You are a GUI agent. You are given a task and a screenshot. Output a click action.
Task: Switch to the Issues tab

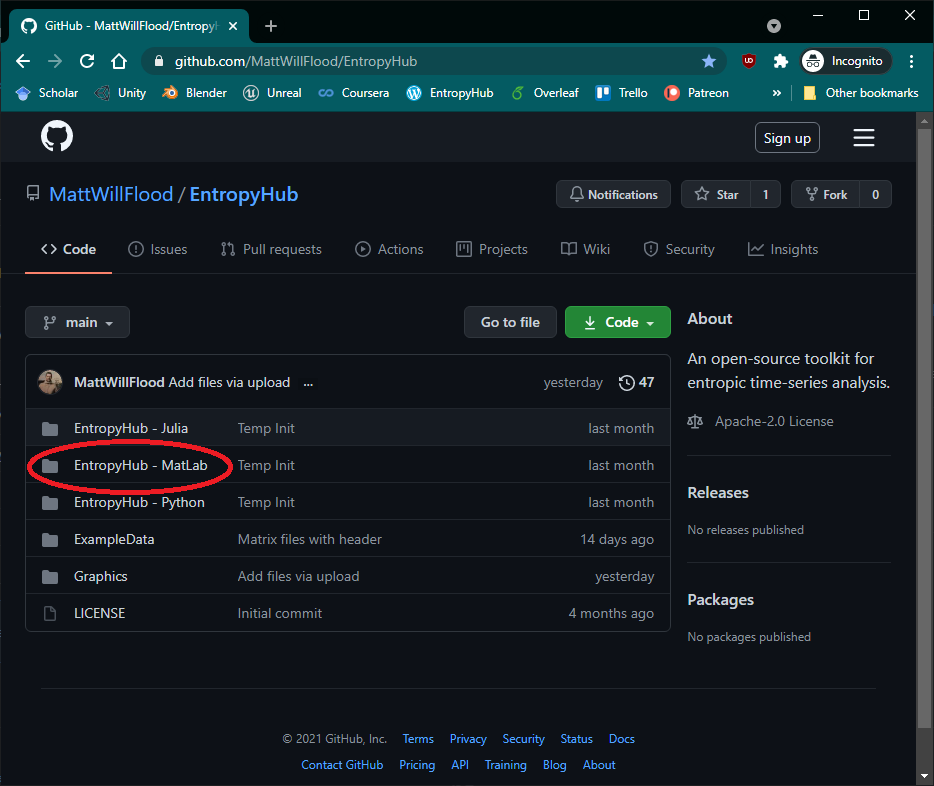coord(158,249)
